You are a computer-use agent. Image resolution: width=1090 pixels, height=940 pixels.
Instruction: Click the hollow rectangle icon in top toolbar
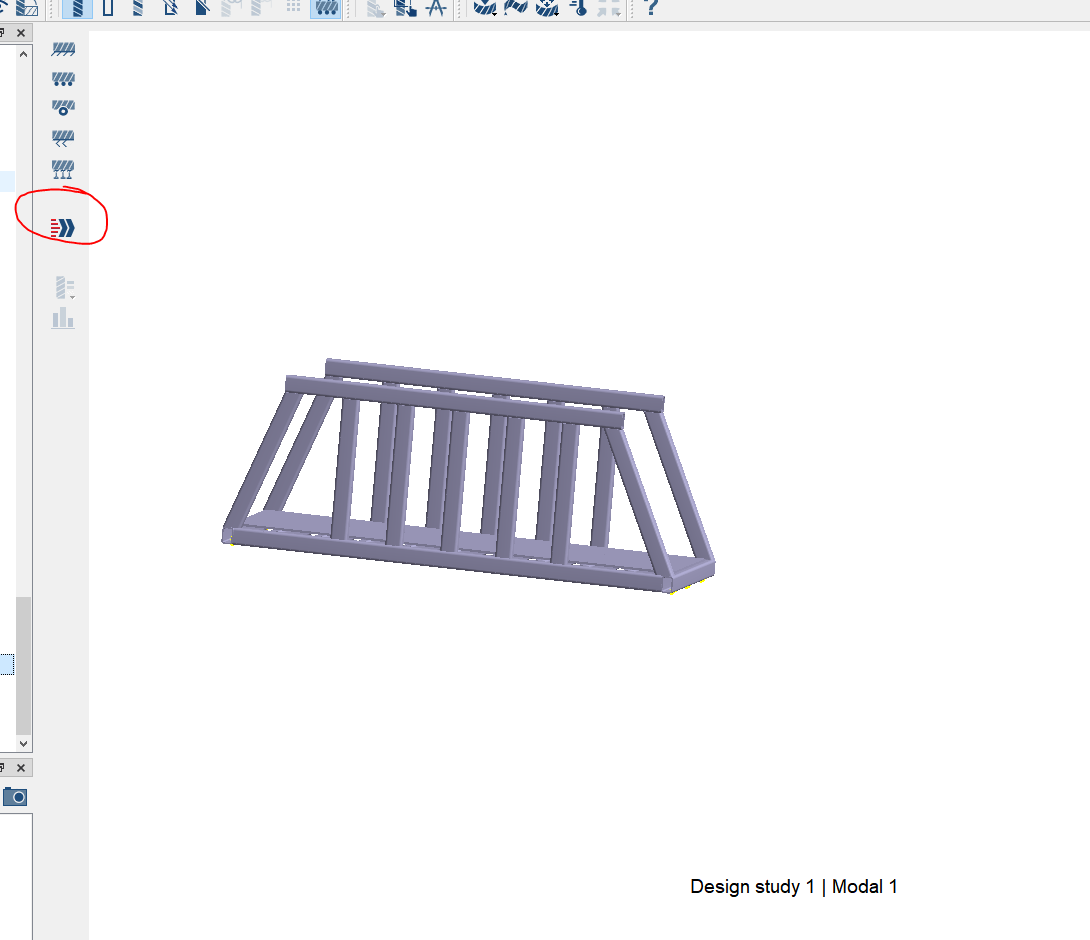108,9
